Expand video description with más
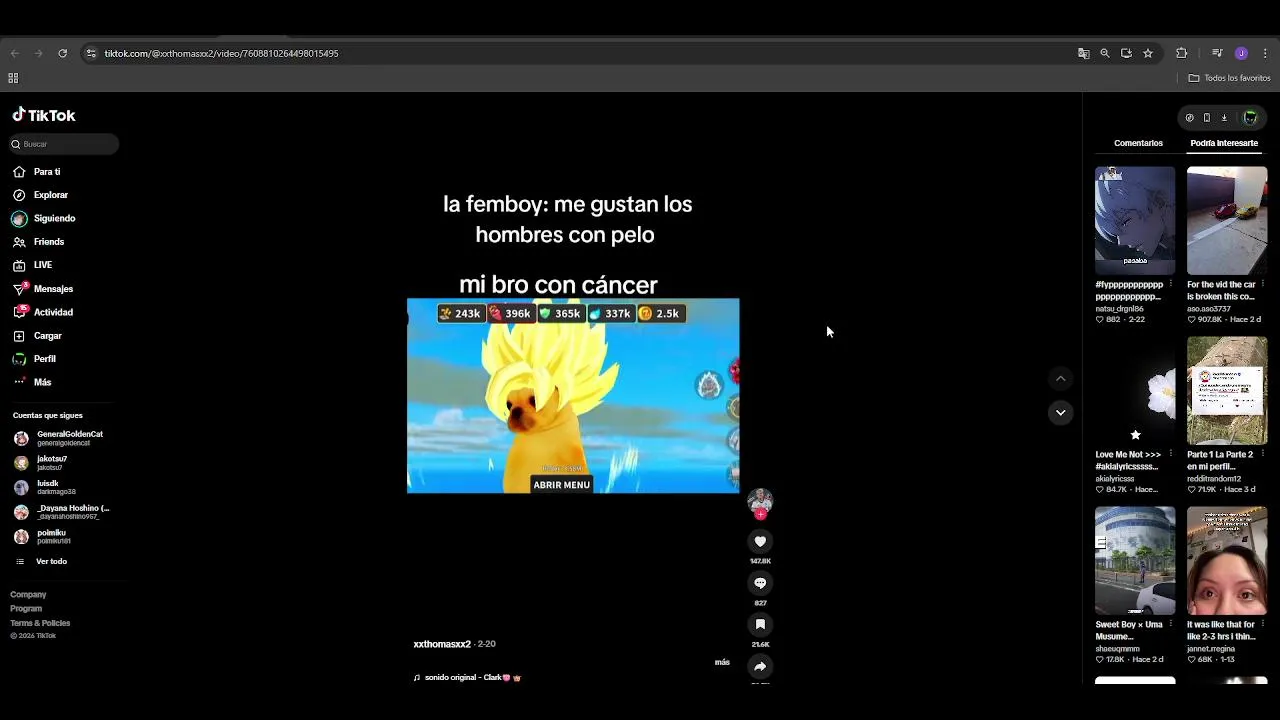Screen dimensions: 1280x720 [722, 662]
